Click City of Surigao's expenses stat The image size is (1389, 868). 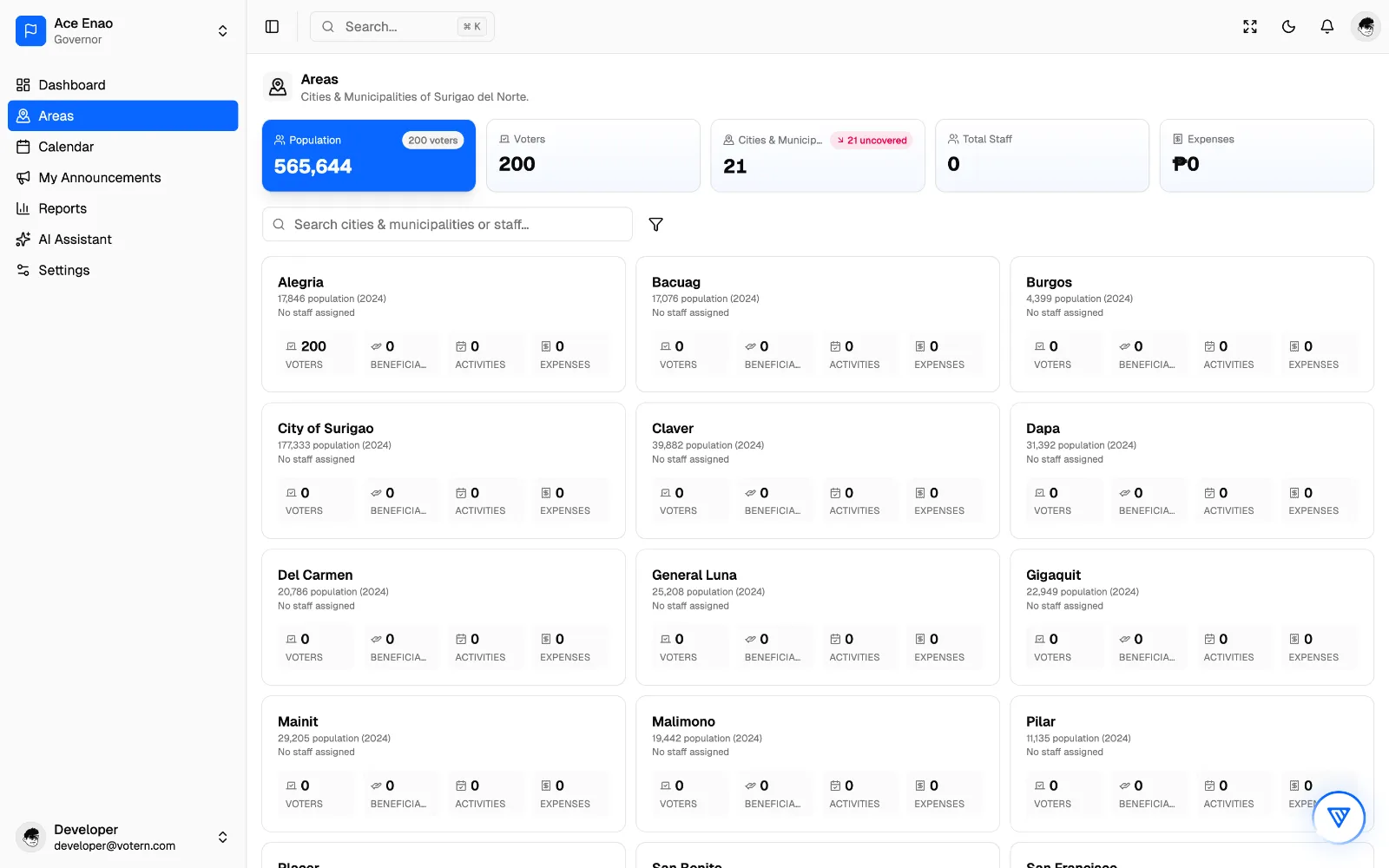(x=571, y=501)
